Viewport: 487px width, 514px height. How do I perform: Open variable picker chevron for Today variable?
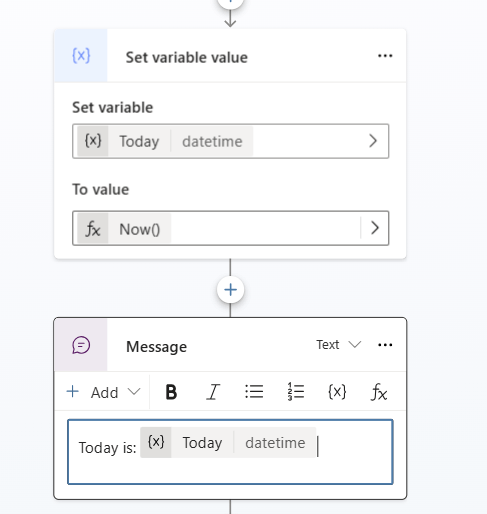point(373,141)
